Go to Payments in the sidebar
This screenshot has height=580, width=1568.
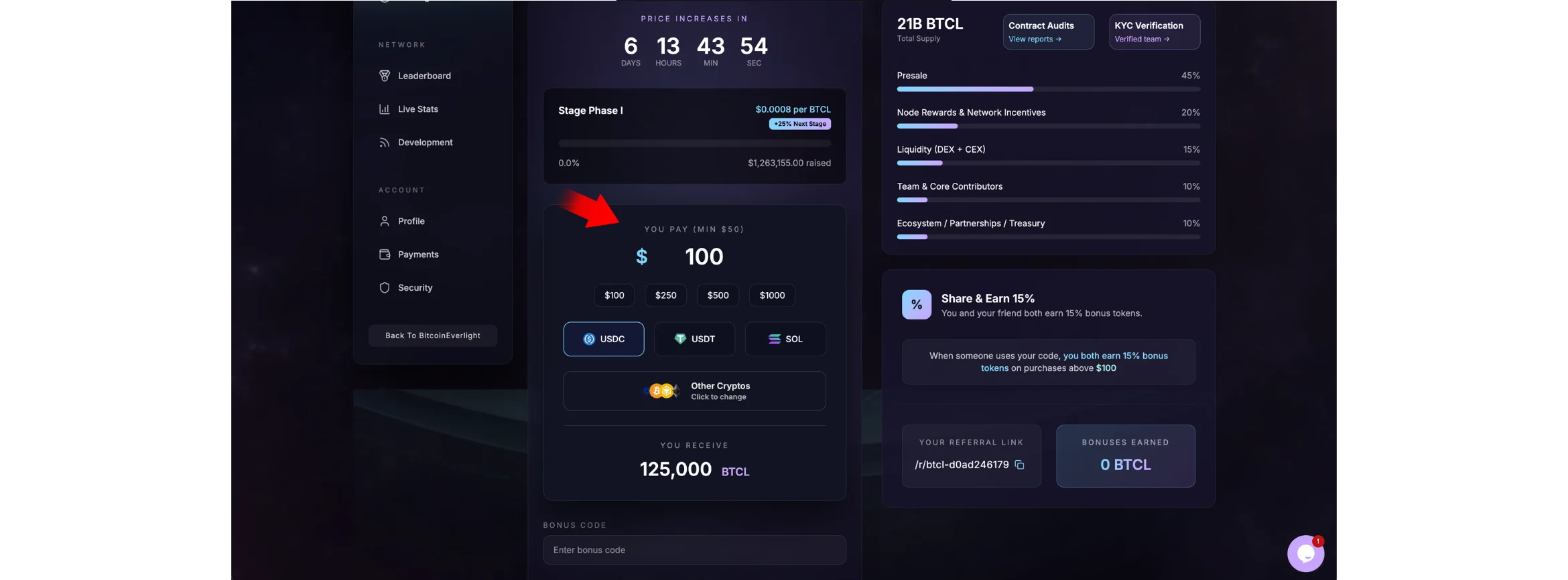tap(418, 255)
